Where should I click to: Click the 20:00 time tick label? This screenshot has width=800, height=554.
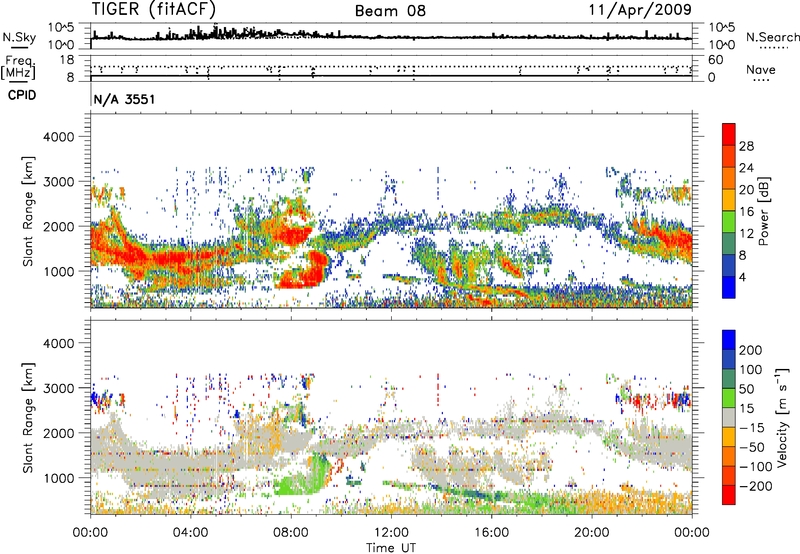click(x=592, y=533)
